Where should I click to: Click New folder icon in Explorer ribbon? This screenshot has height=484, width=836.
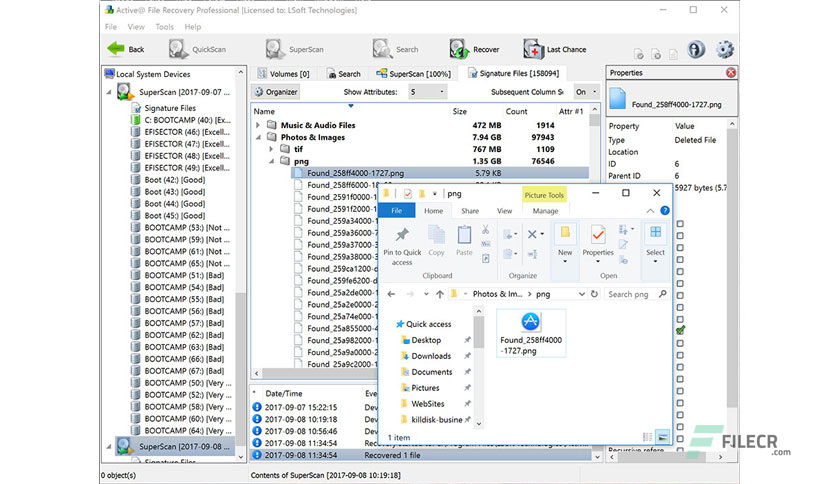click(565, 243)
